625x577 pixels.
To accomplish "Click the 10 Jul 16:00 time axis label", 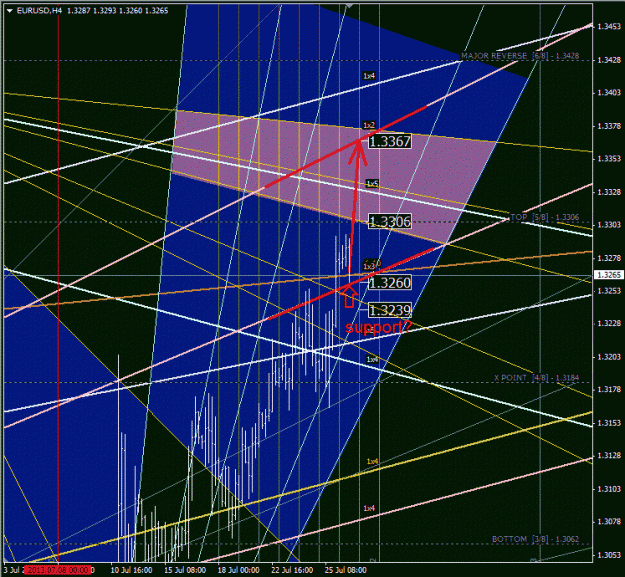I will click(x=131, y=570).
